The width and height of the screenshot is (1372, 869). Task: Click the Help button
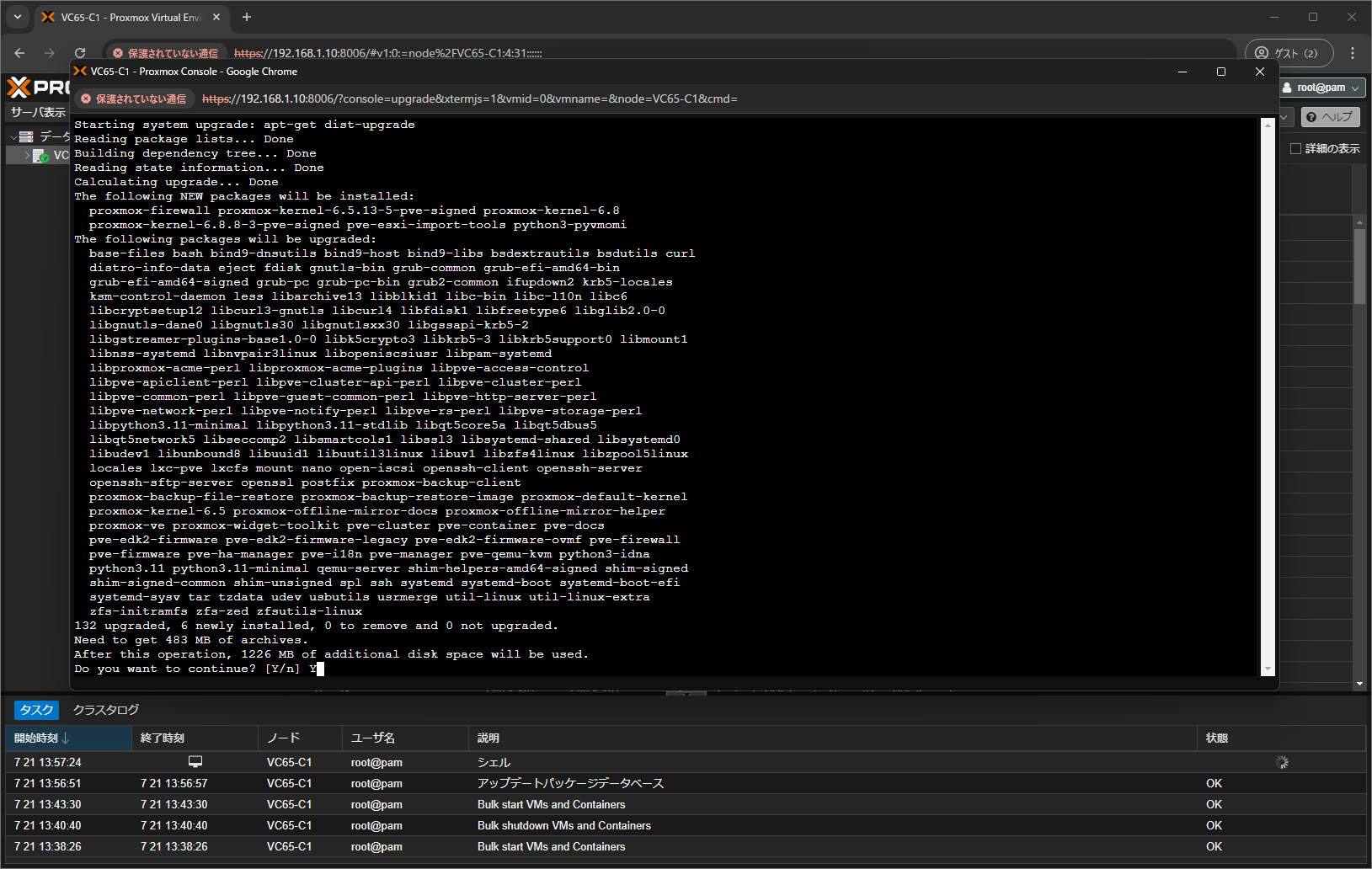click(x=1330, y=117)
